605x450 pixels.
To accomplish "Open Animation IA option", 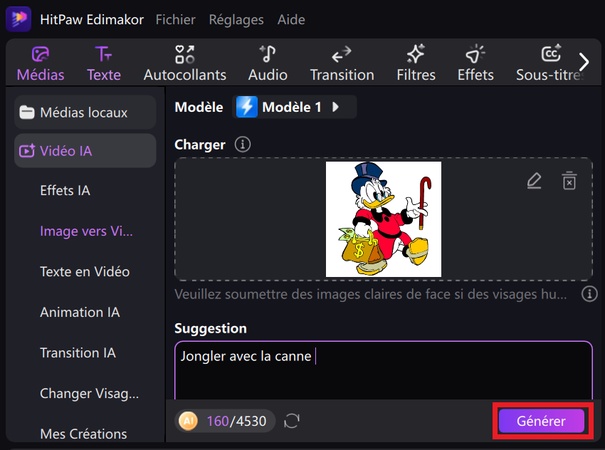I will pyautogui.click(x=80, y=312).
